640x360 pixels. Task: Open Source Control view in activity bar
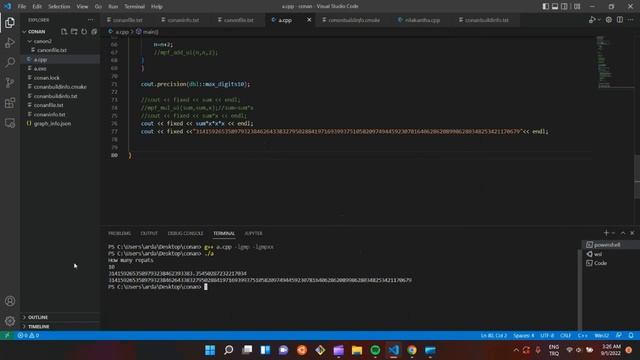10,82
